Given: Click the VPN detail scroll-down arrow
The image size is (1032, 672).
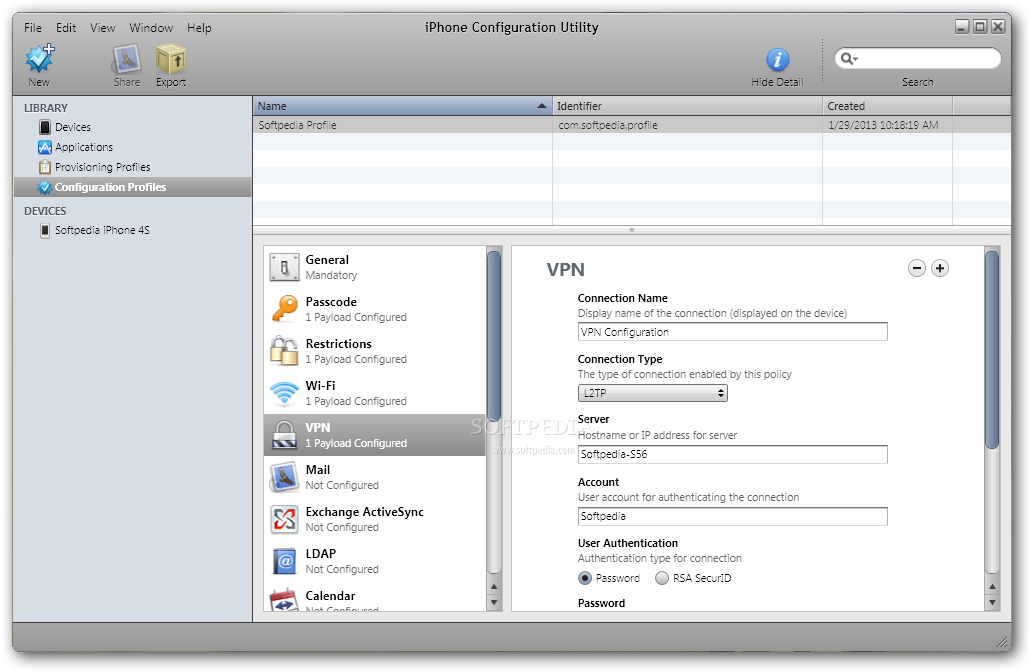Looking at the screenshot, I should point(993,602).
